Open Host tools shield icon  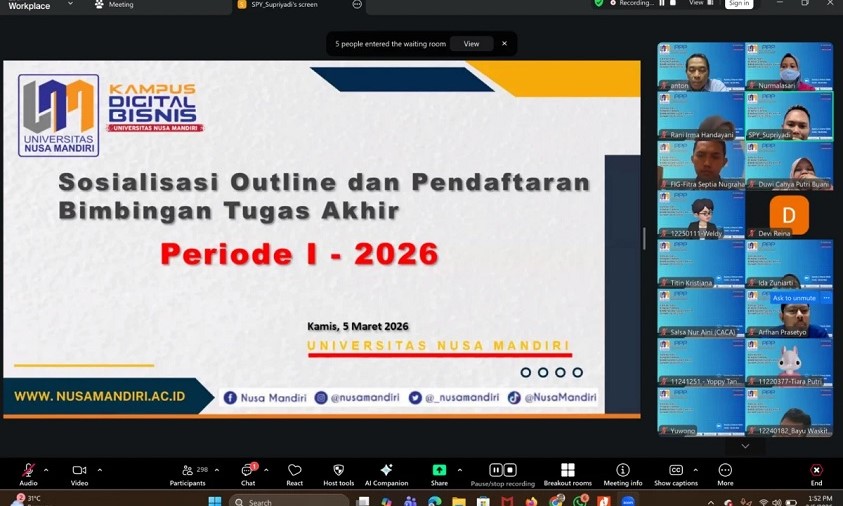[338, 471]
